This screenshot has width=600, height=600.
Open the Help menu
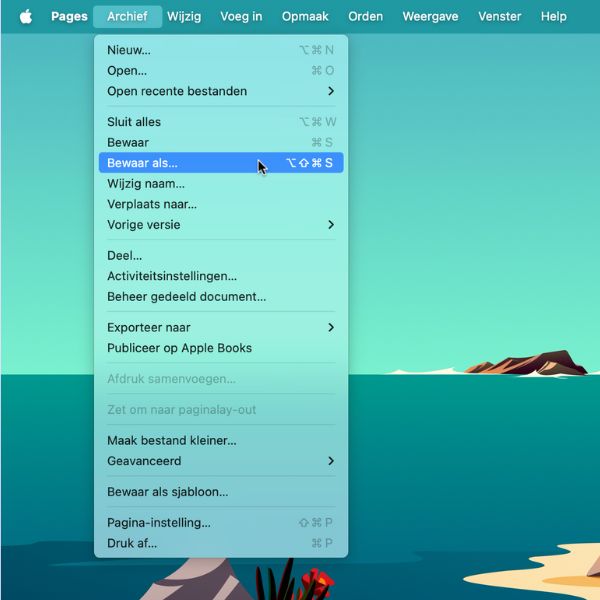(x=554, y=16)
